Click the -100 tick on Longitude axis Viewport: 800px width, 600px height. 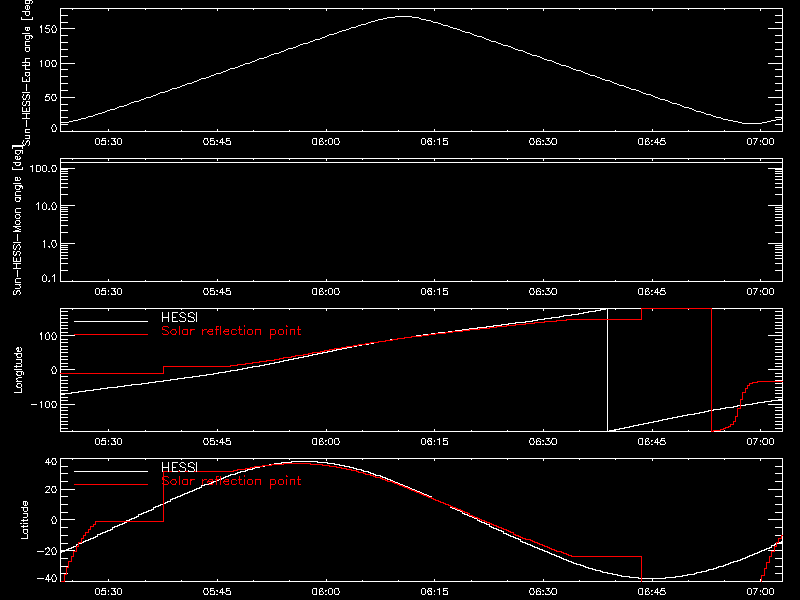[x=44, y=404]
